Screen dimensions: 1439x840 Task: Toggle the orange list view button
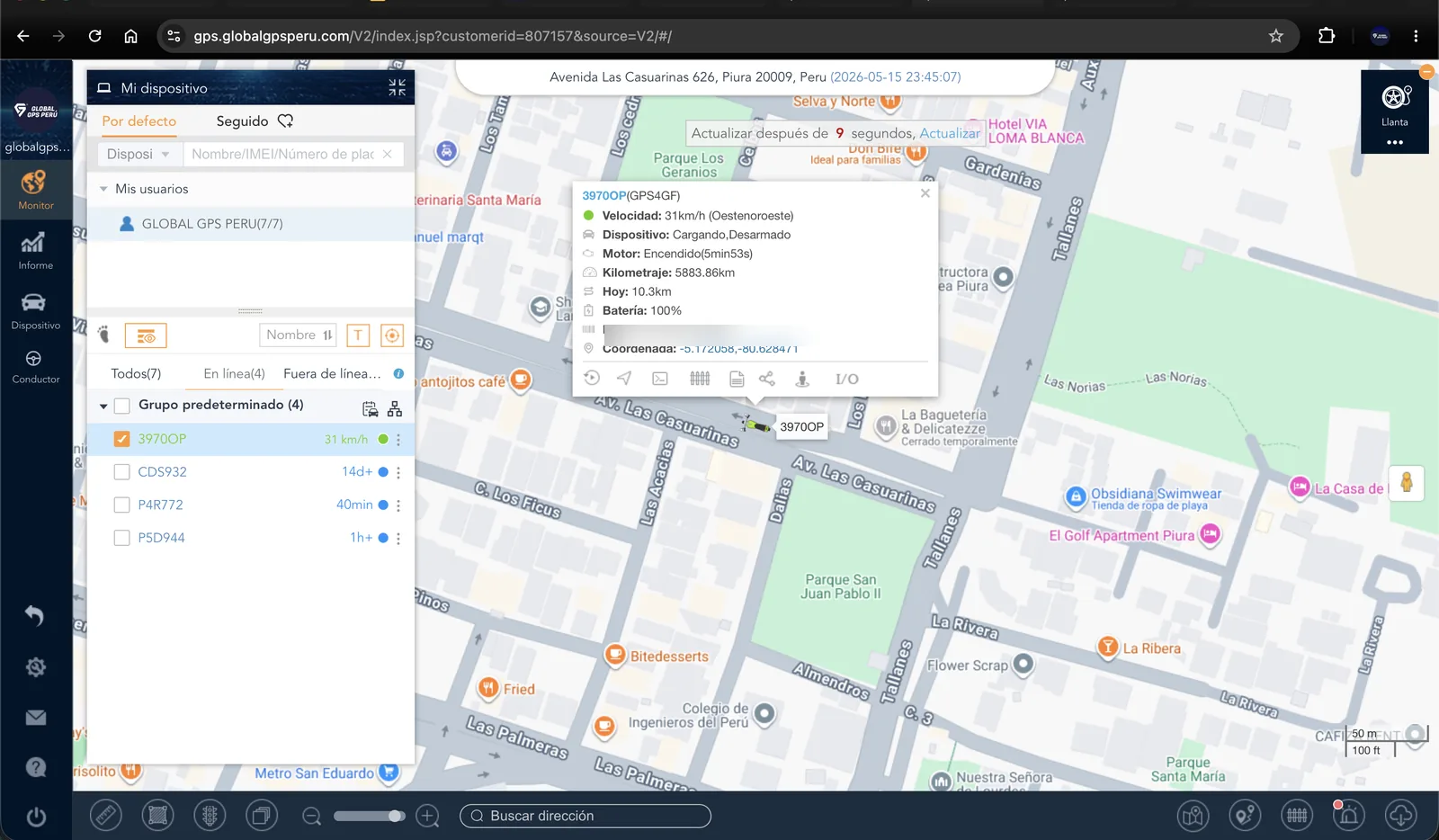[146, 335]
